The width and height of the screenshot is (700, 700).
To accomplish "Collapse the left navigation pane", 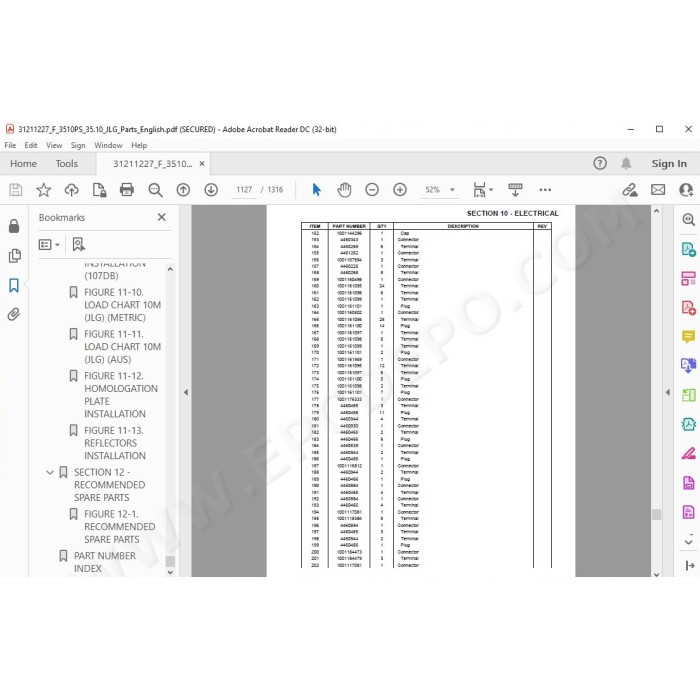I will tap(186, 392).
